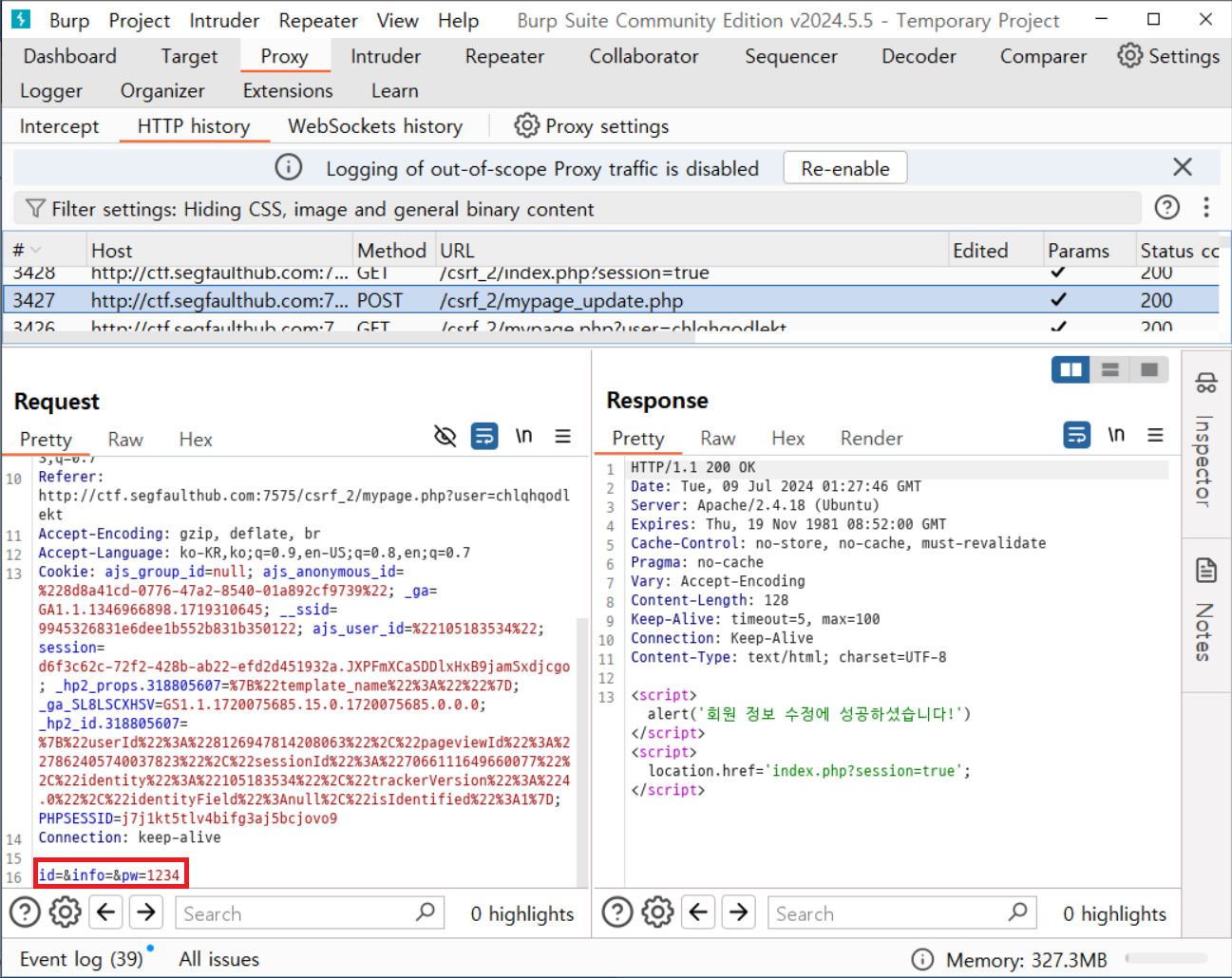1232x978 pixels.
Task: Open the Organizer tab
Action: pyautogui.click(x=162, y=91)
